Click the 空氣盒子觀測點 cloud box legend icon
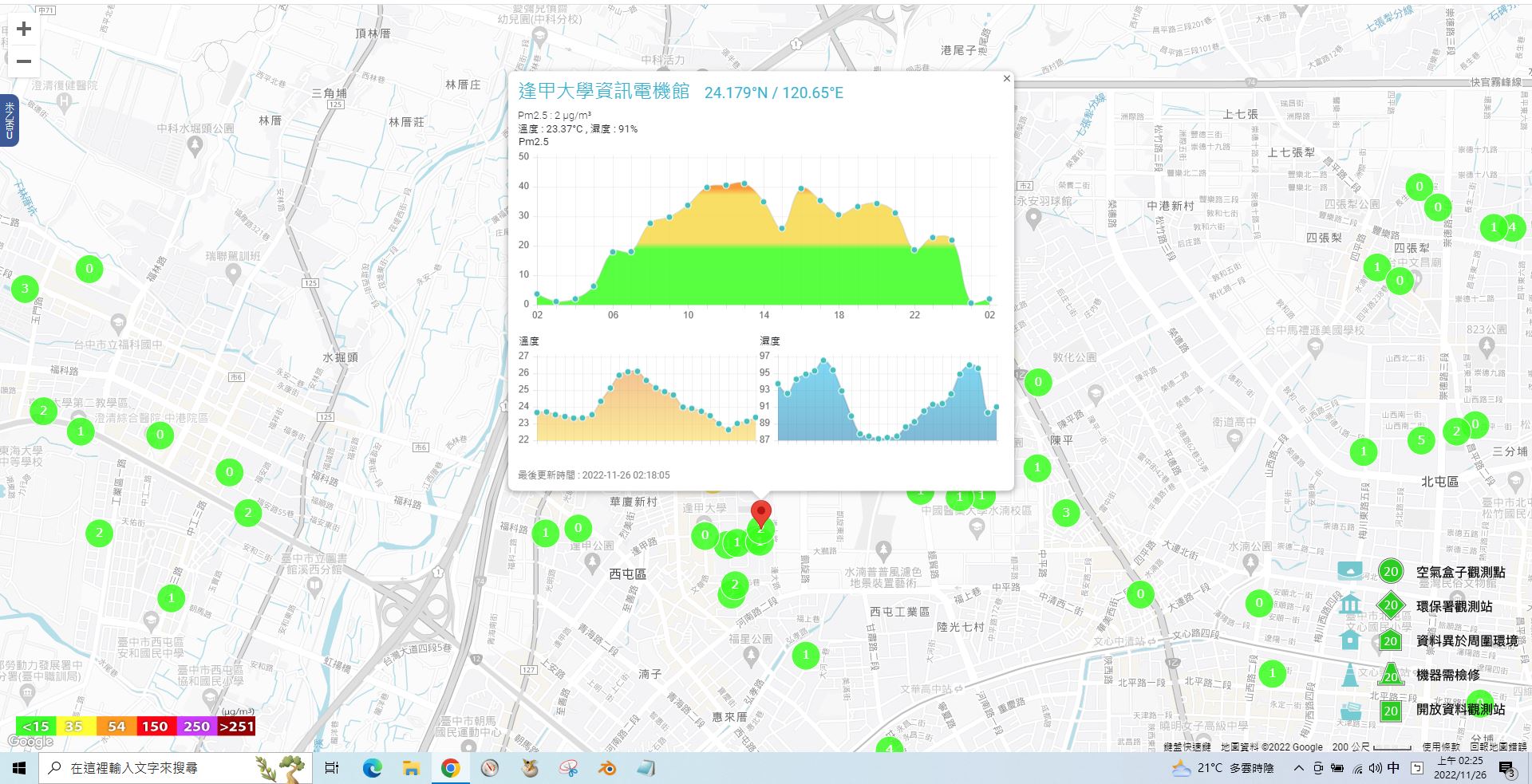 (1350, 571)
